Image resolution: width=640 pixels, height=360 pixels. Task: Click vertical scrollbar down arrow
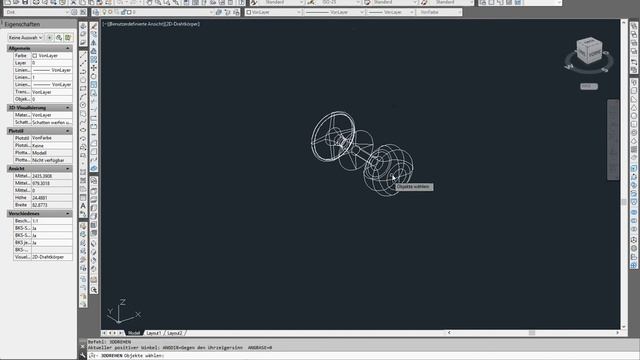pyautogui.click(x=623, y=327)
